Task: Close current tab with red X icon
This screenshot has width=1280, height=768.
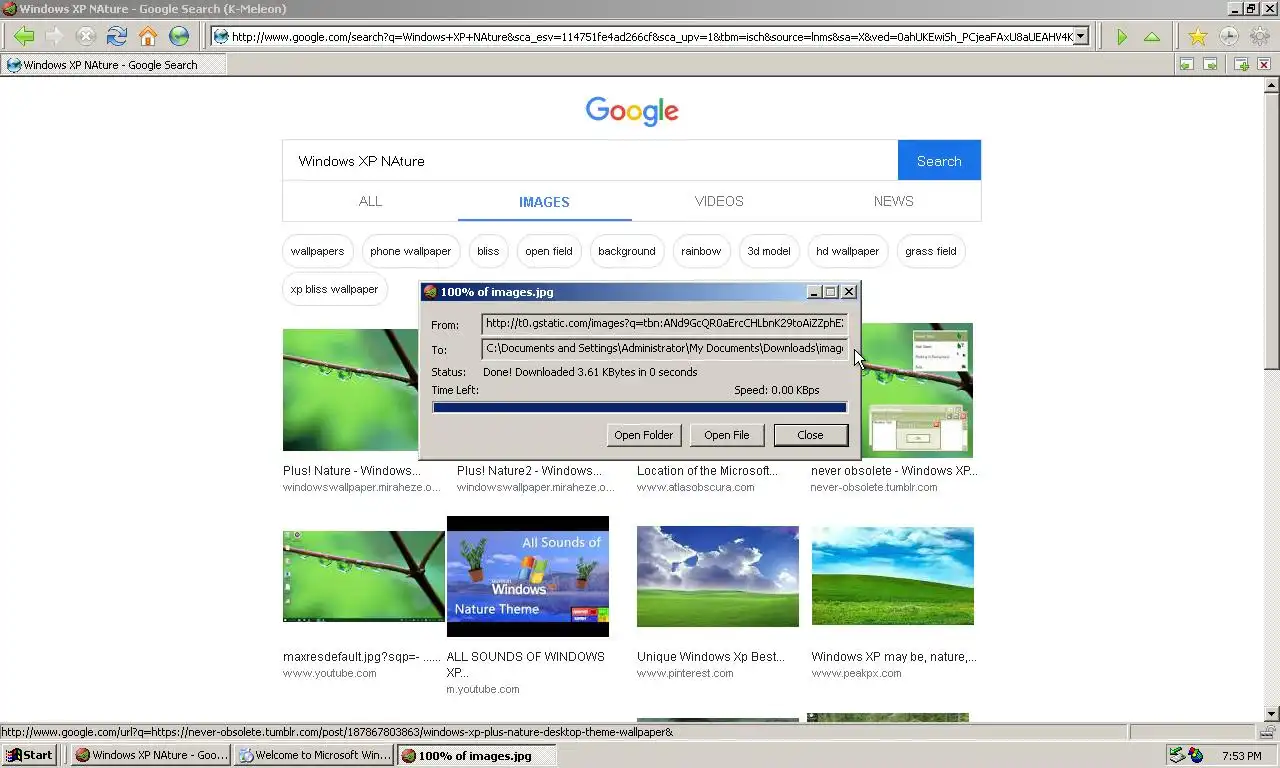Action: (1264, 64)
